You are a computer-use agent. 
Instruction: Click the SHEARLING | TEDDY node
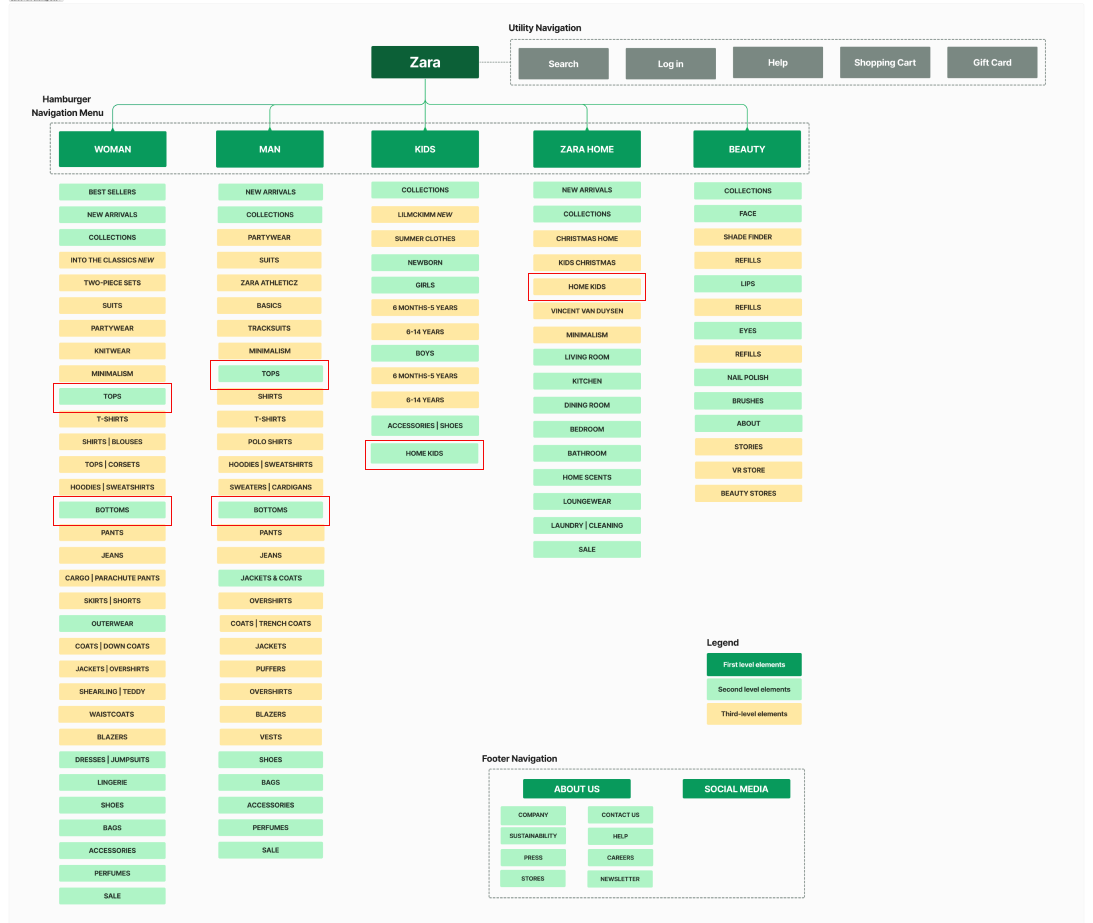[112, 692]
